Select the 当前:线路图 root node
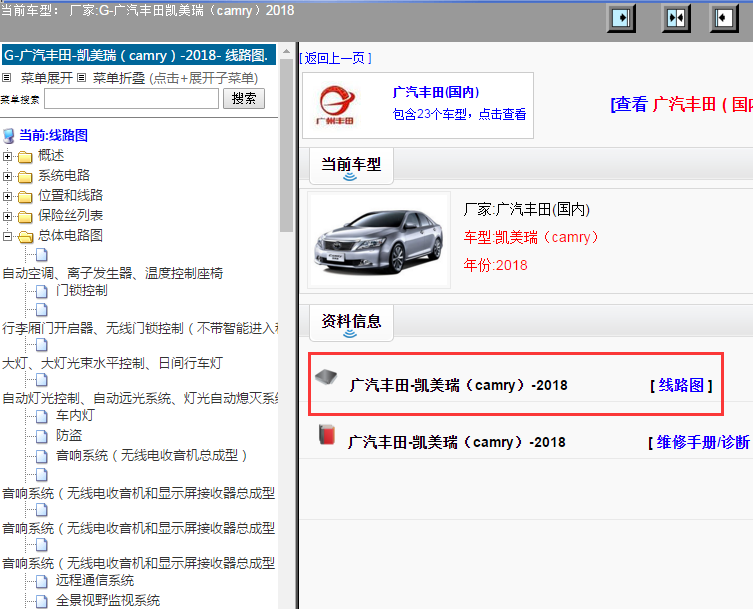Screen dimensions: 753x609 (53, 135)
